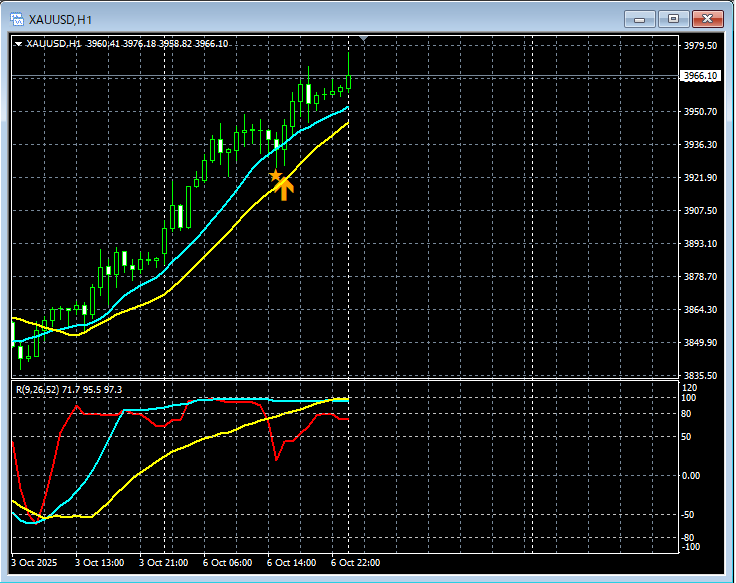Click the orange star marker on chart
The image size is (736, 583).
276,176
